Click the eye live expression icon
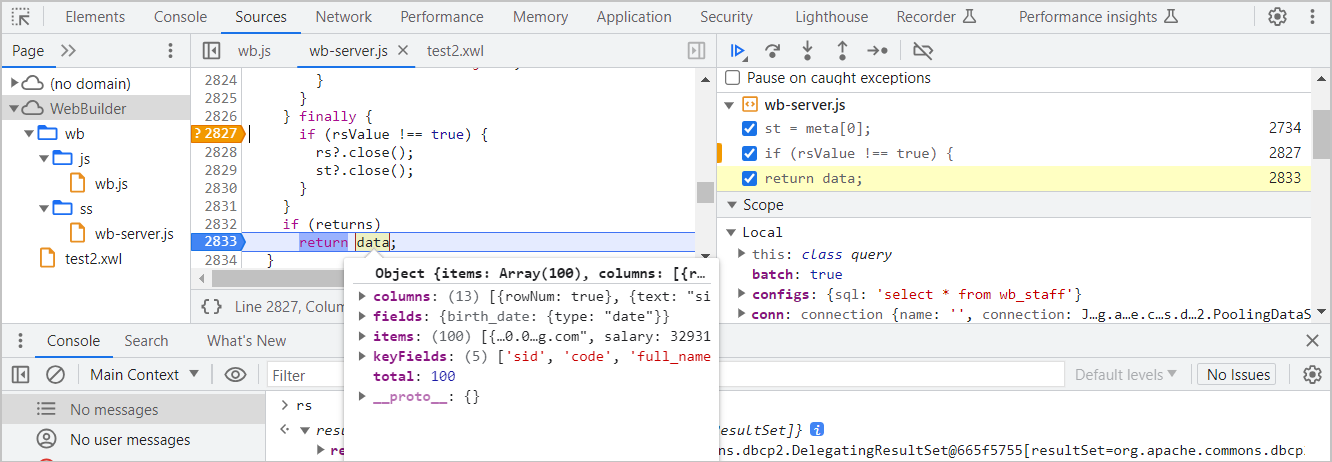 [235, 375]
